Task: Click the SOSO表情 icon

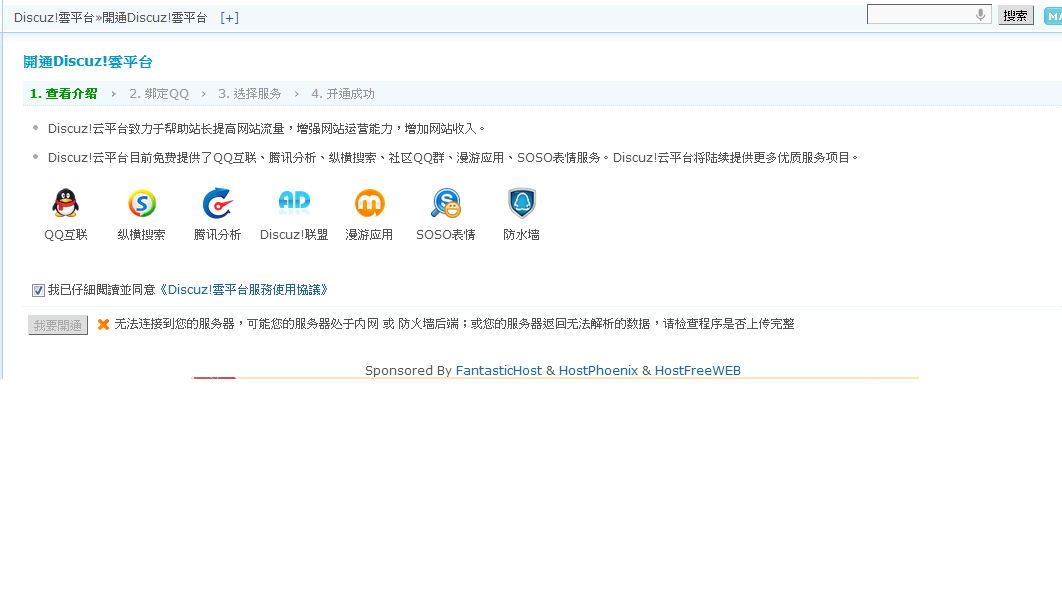Action: tap(446, 203)
